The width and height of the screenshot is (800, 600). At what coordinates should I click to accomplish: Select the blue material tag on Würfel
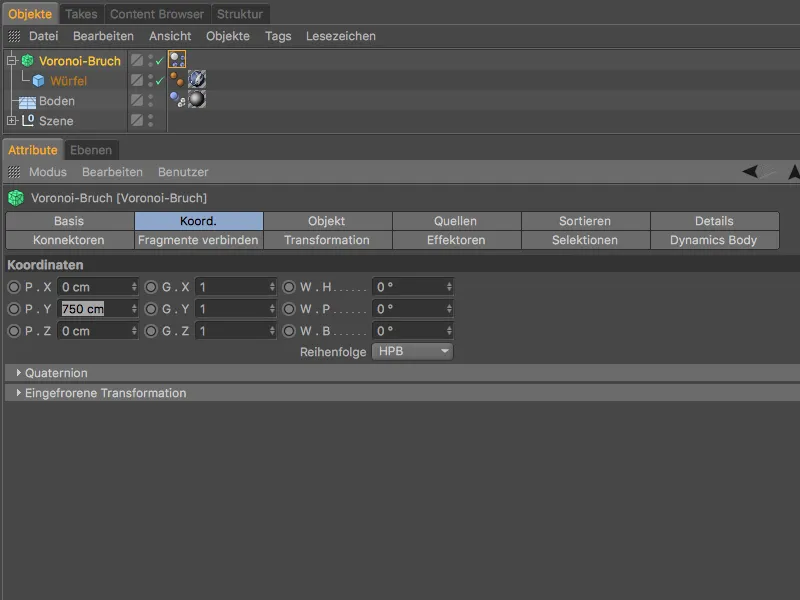click(197, 79)
